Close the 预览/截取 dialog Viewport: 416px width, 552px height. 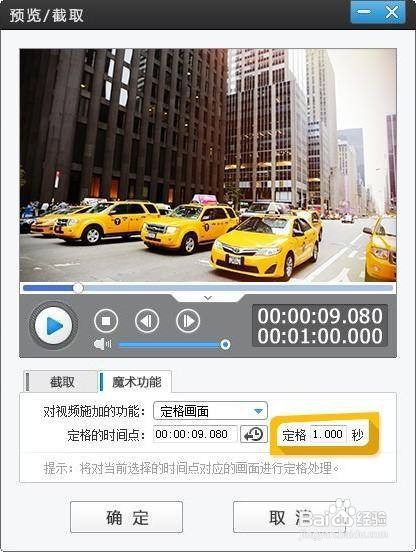[391, 12]
